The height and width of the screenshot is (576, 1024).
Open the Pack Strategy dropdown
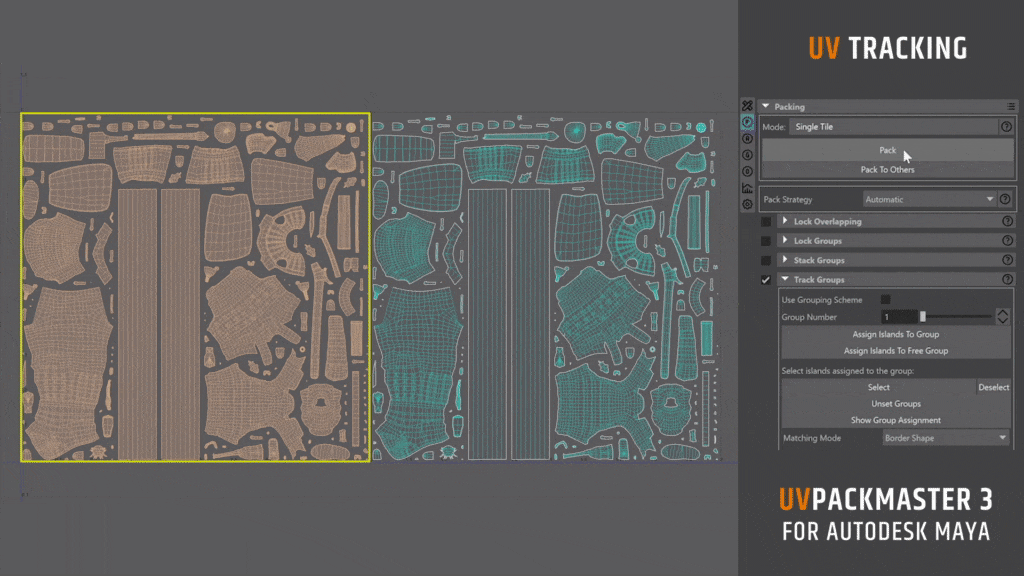(x=930, y=199)
